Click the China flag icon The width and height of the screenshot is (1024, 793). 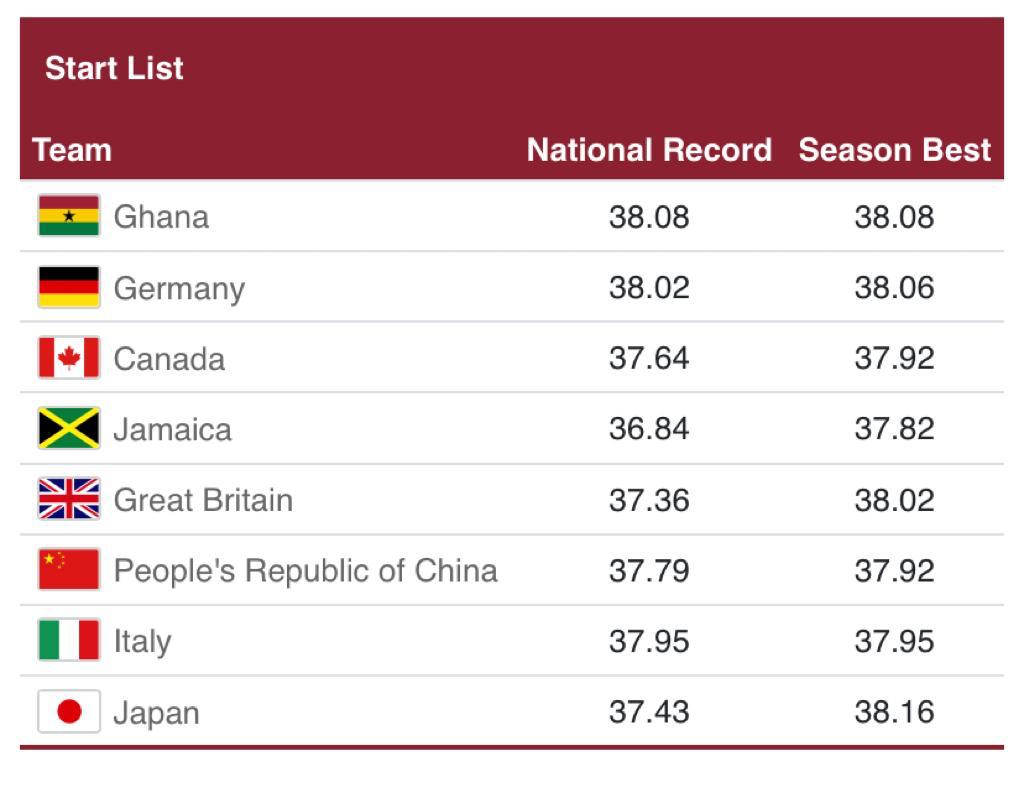click(69, 570)
